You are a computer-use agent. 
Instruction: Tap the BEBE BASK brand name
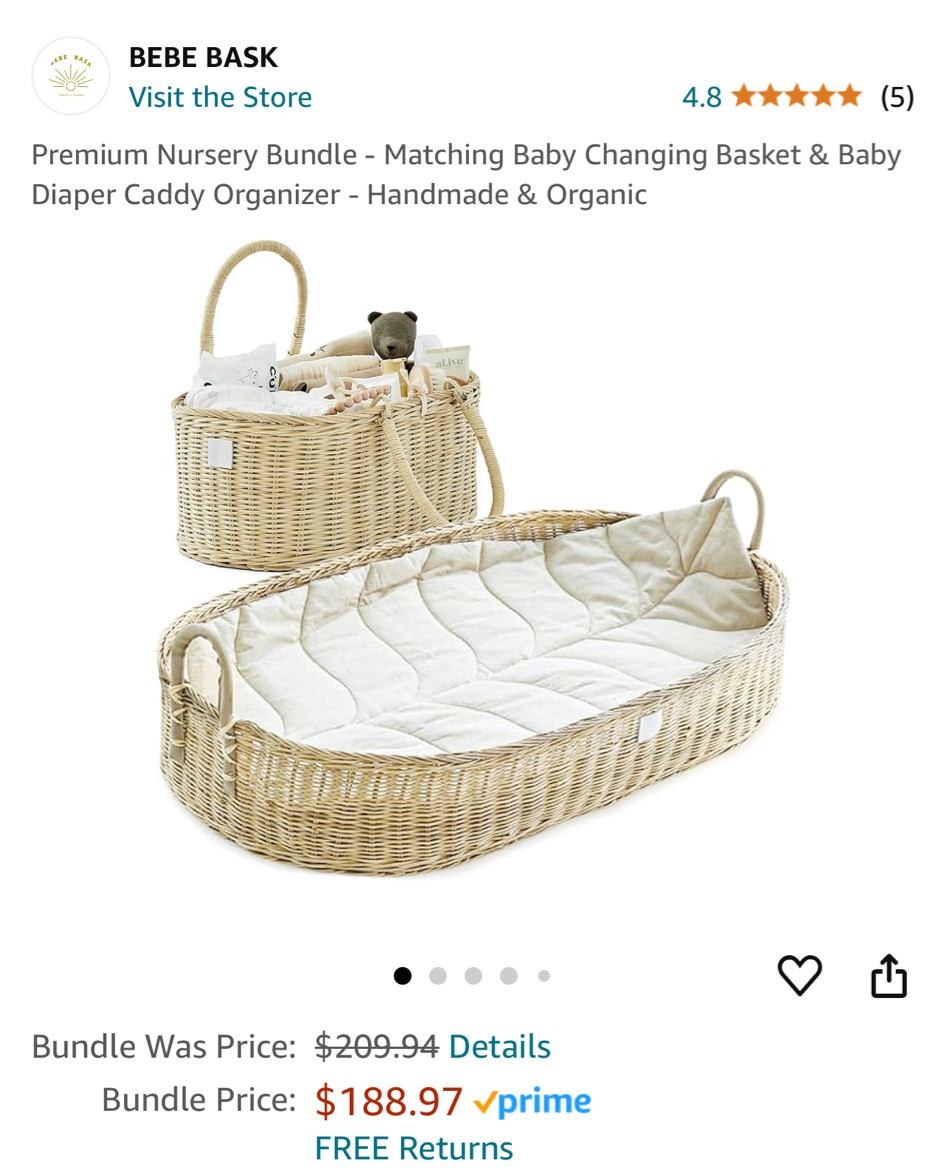(203, 57)
